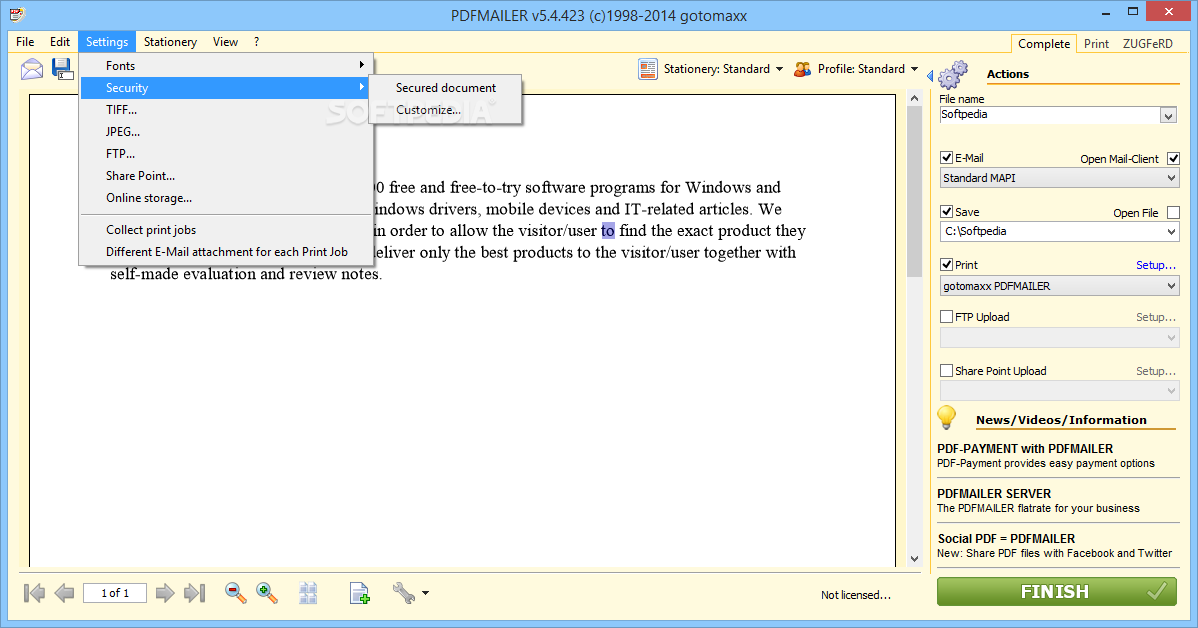The height and width of the screenshot is (628, 1198).
Task: Click the green FINISH button
Action: coord(1057,591)
